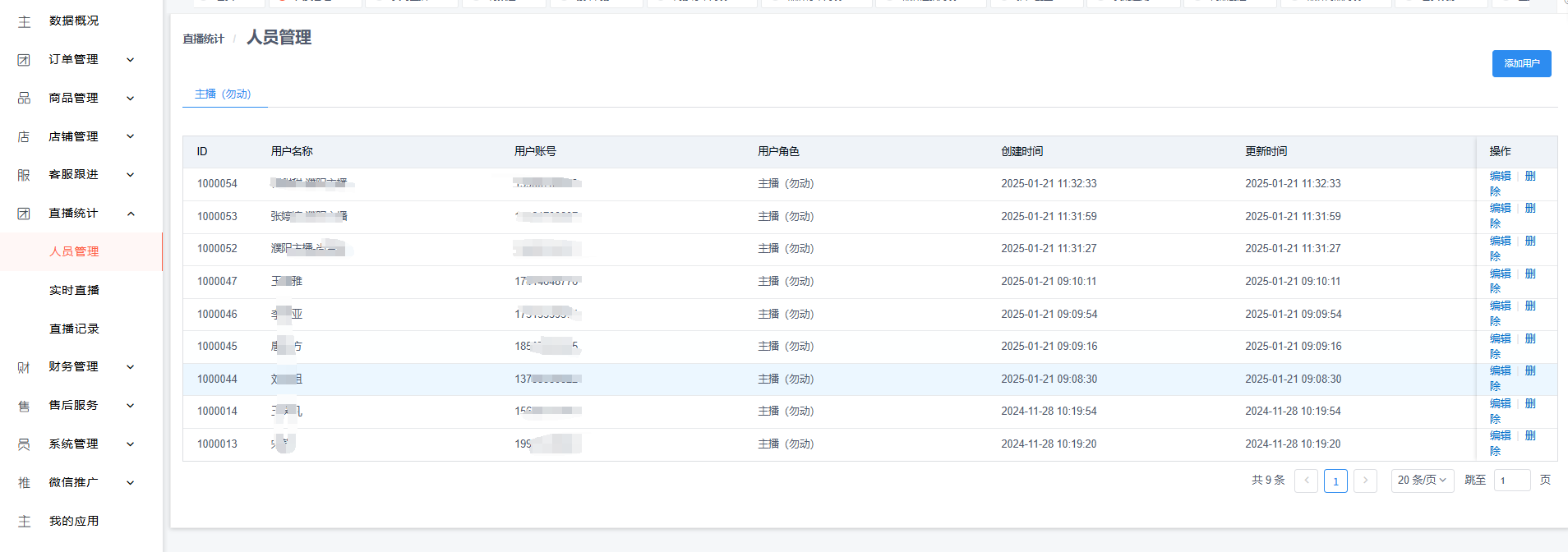Click the 我的应用 sidebar icon
The image size is (1568, 552).
click(x=24, y=522)
